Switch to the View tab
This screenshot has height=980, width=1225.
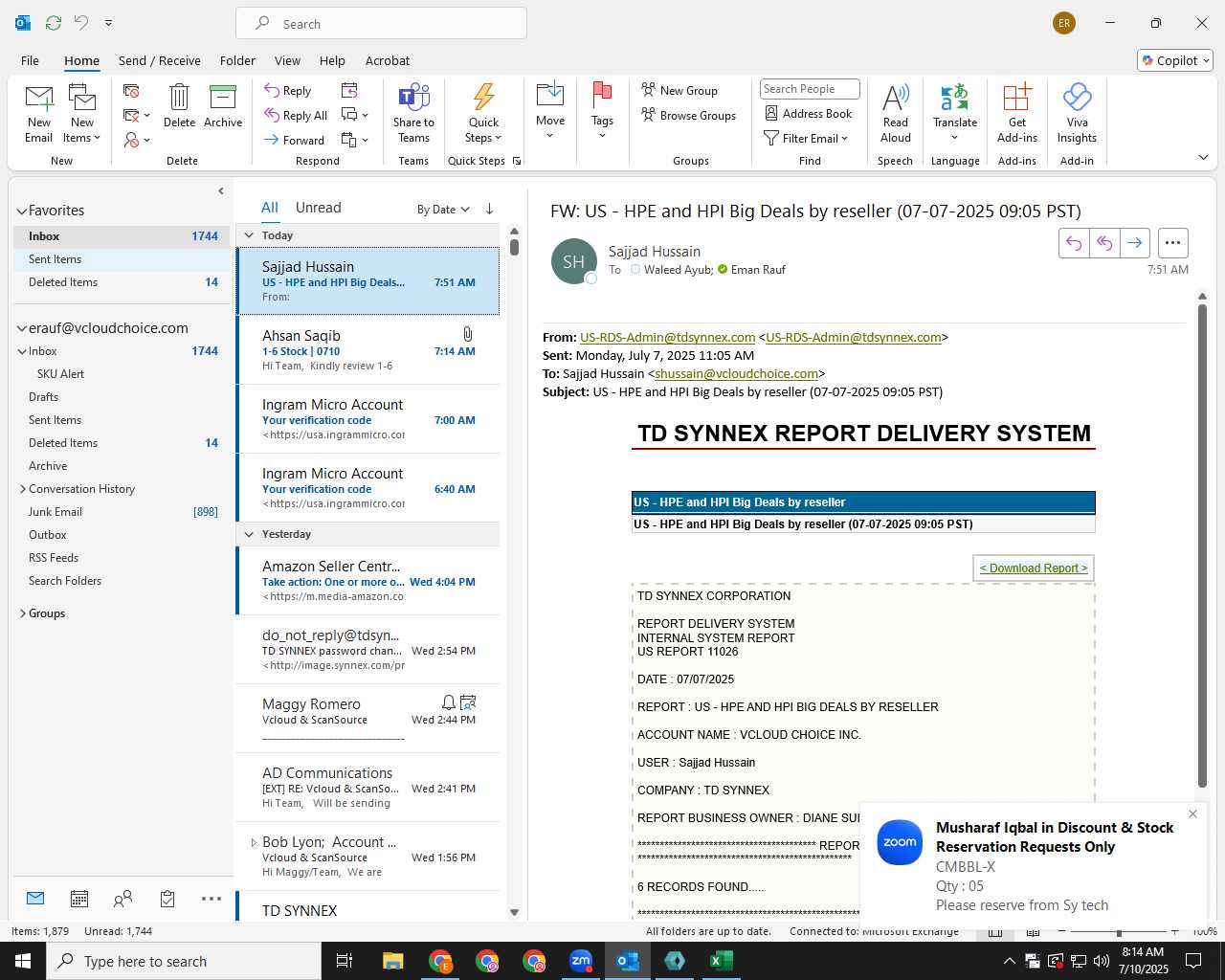pyautogui.click(x=287, y=60)
